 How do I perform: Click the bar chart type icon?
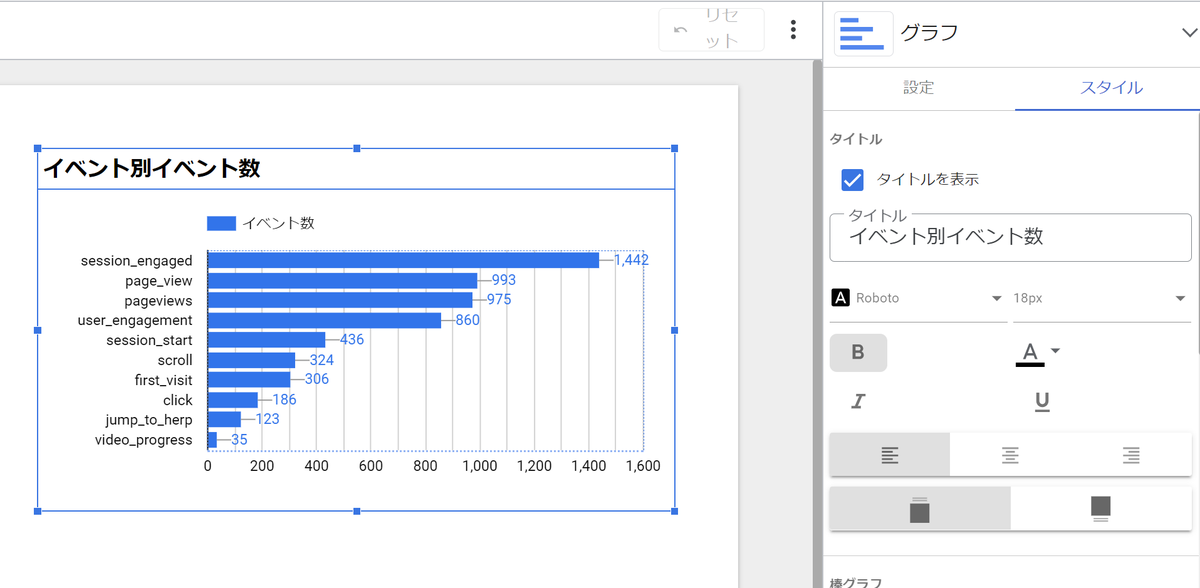click(x=863, y=33)
